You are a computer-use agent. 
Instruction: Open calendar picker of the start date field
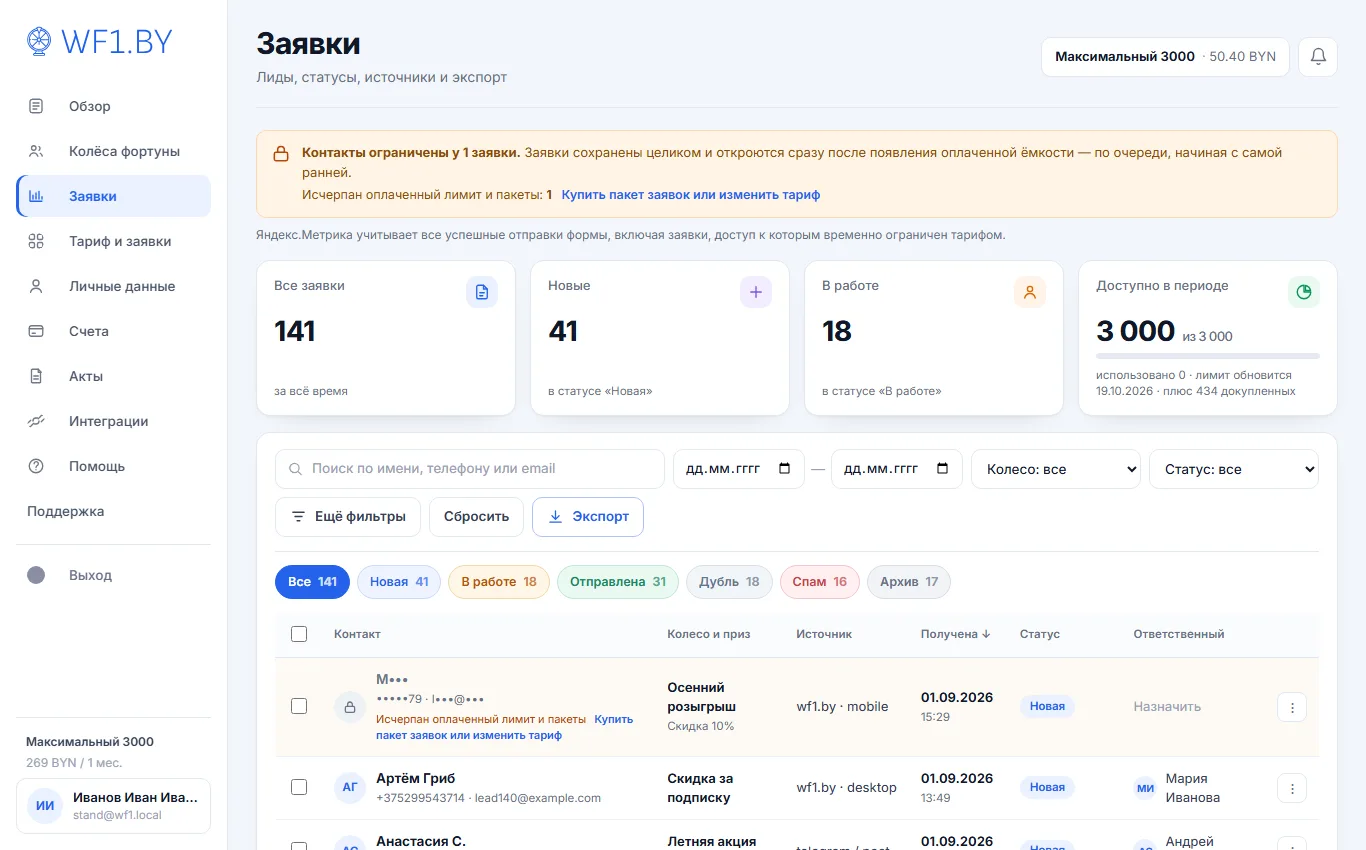784,468
